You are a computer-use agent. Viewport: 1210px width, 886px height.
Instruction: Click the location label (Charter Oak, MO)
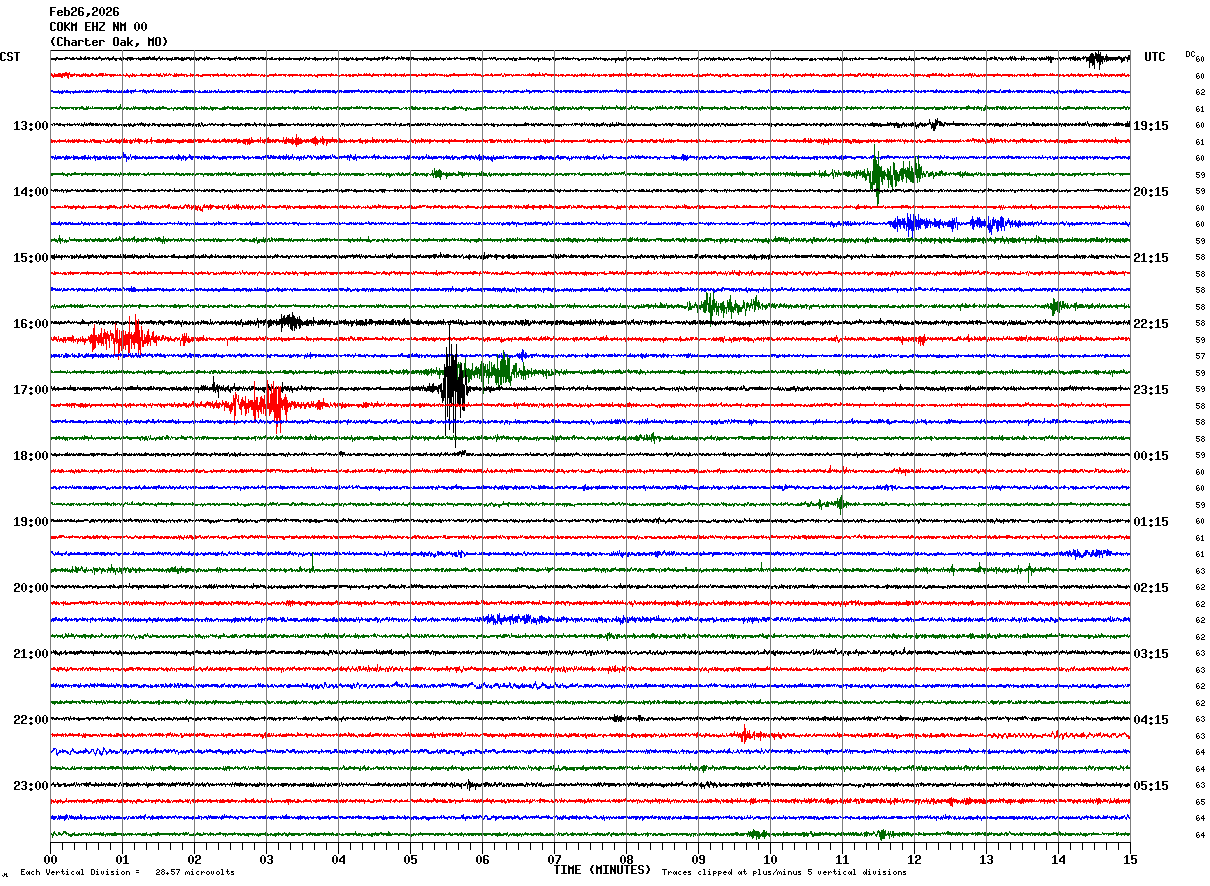click(109, 42)
